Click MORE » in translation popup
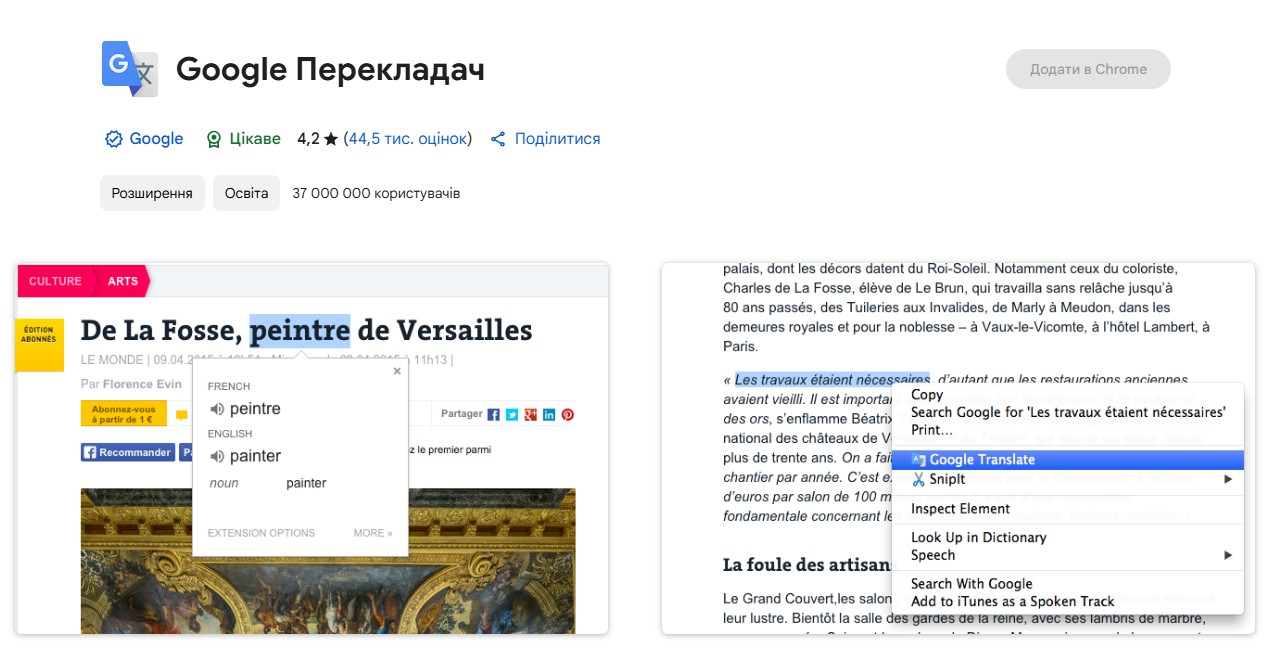This screenshot has width=1281, height=651. [x=372, y=533]
